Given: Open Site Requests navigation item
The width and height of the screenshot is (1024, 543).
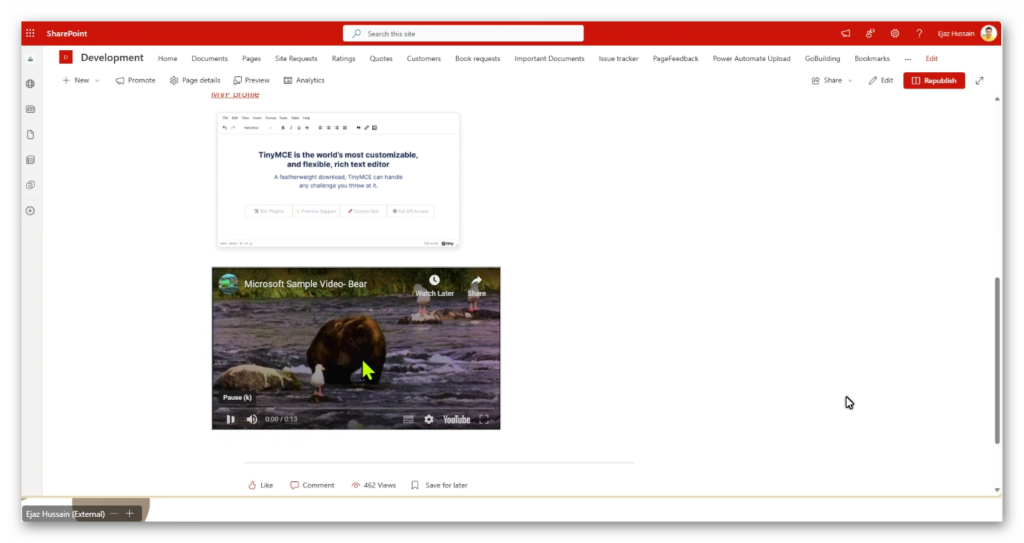Looking at the screenshot, I should [296, 59].
